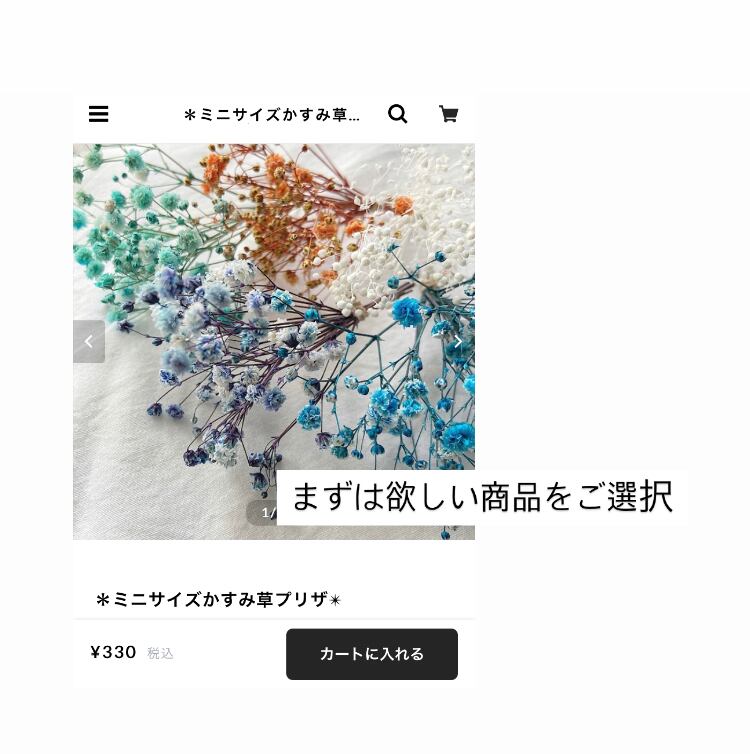
Task: Click the asterisk starting header title
Action: (x=190, y=115)
